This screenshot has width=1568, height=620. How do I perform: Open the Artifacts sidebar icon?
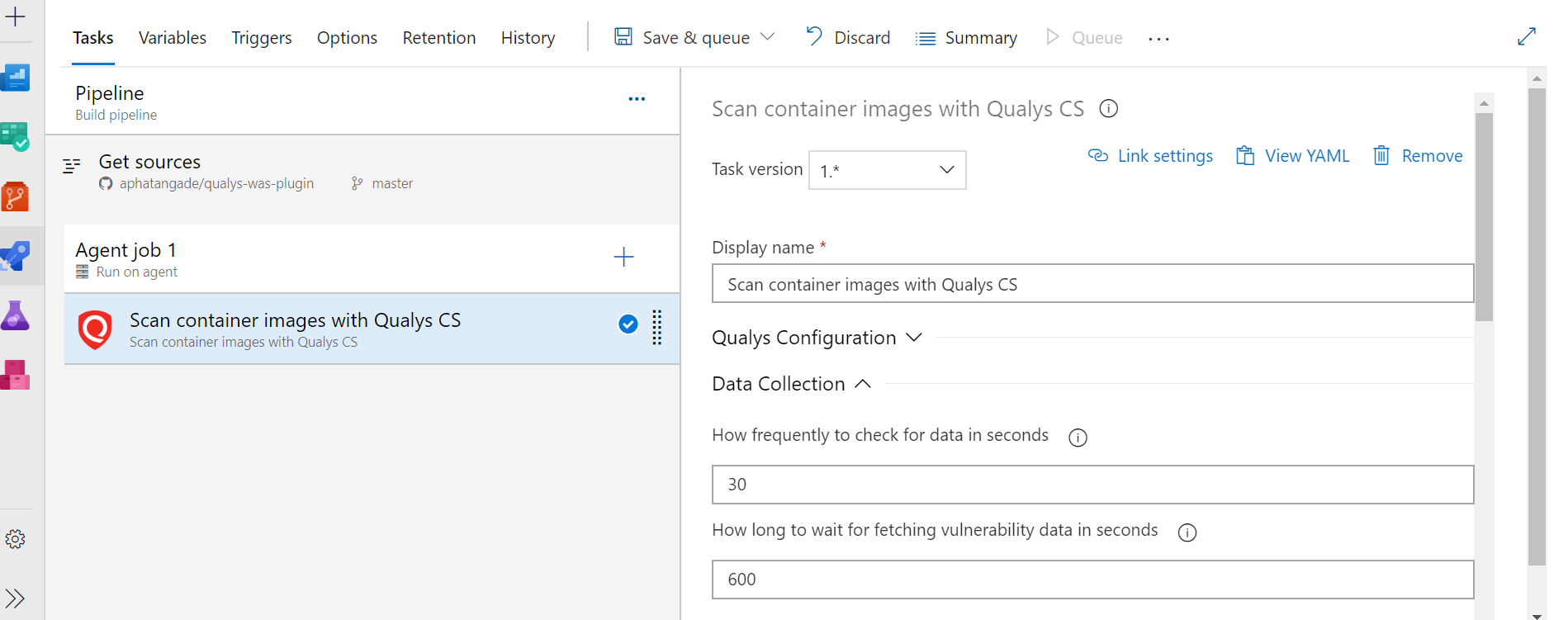[15, 375]
